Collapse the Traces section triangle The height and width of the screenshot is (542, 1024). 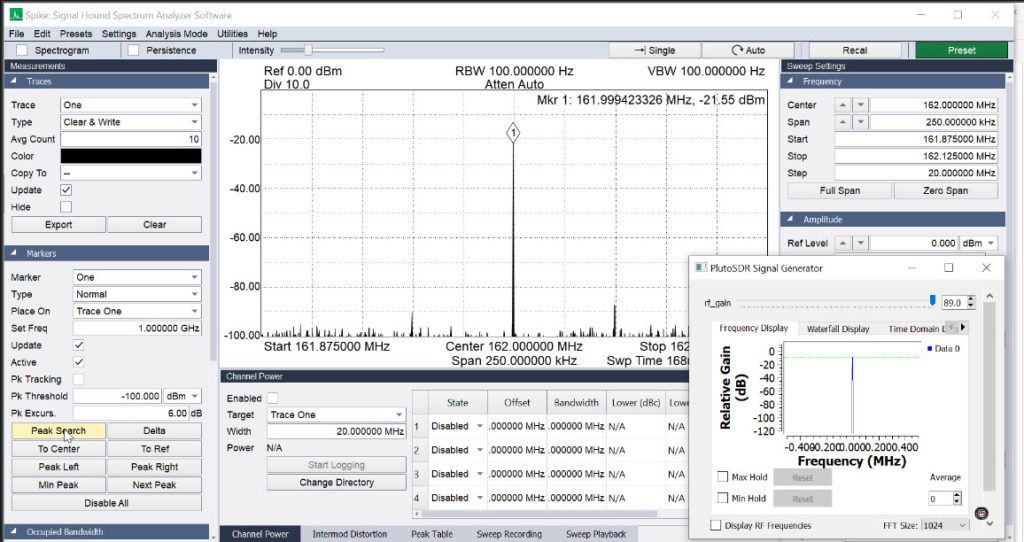coord(14,81)
